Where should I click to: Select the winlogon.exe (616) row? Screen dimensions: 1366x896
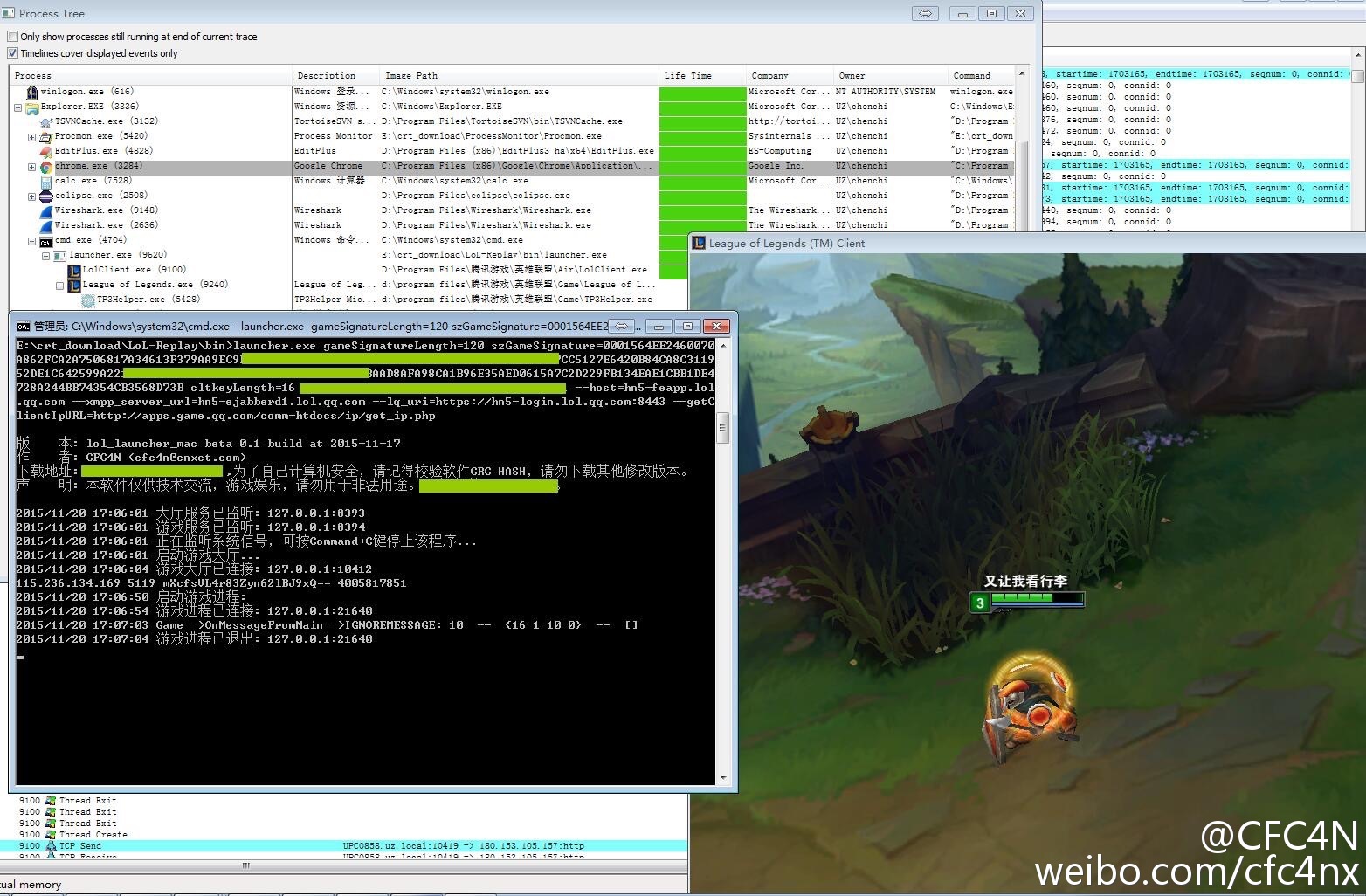512,92
